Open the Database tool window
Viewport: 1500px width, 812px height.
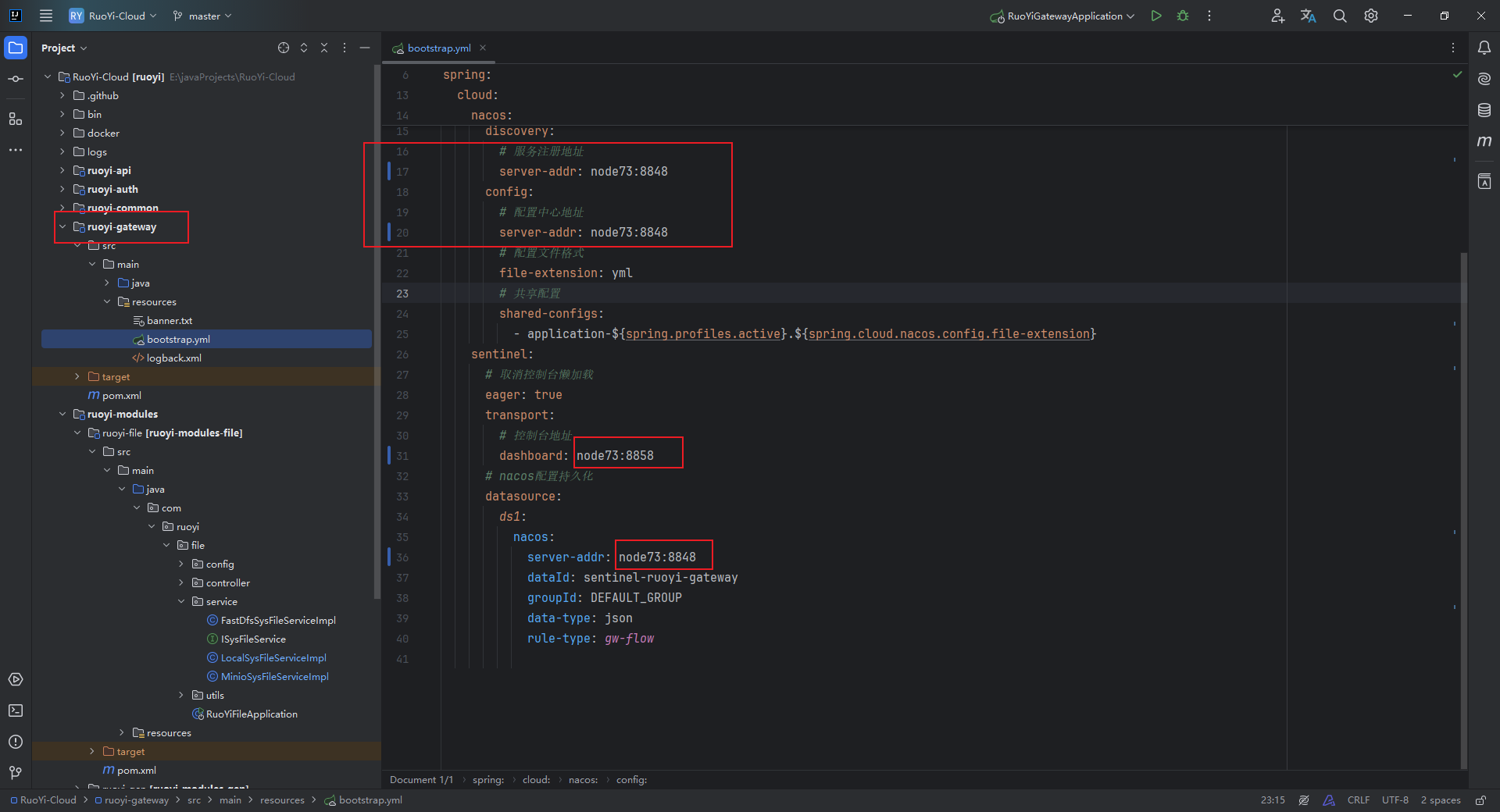1484,110
